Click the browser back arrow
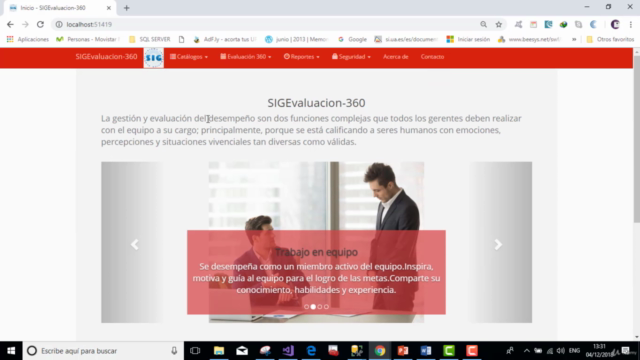This screenshot has width=640, height=360. point(10,24)
